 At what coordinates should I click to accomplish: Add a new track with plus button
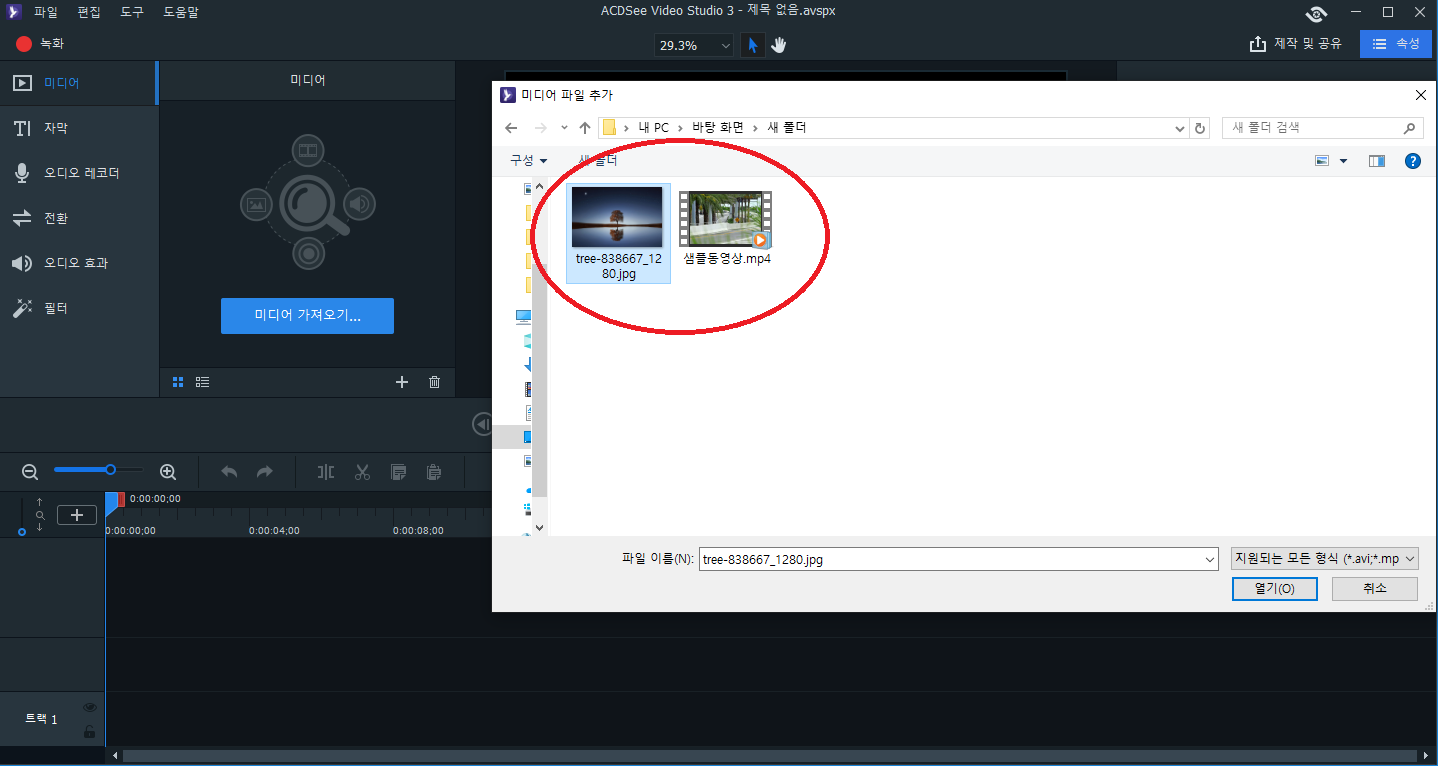(77, 515)
